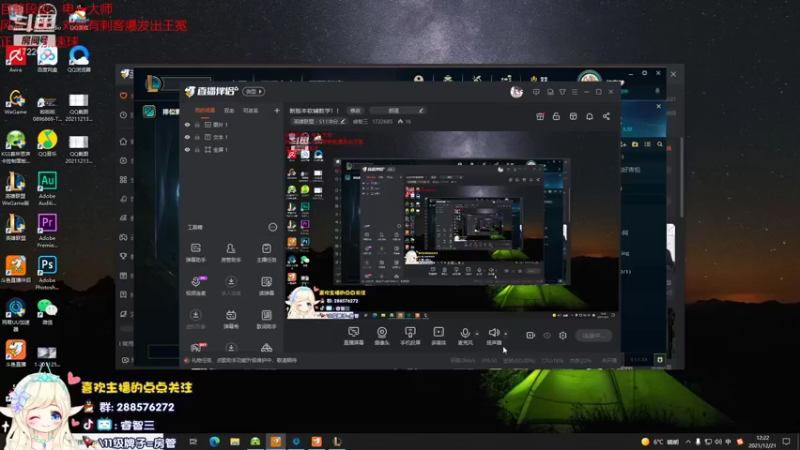The height and width of the screenshot is (450, 800).
Task: Lock the 图片 1 layer
Action: (x=197, y=124)
